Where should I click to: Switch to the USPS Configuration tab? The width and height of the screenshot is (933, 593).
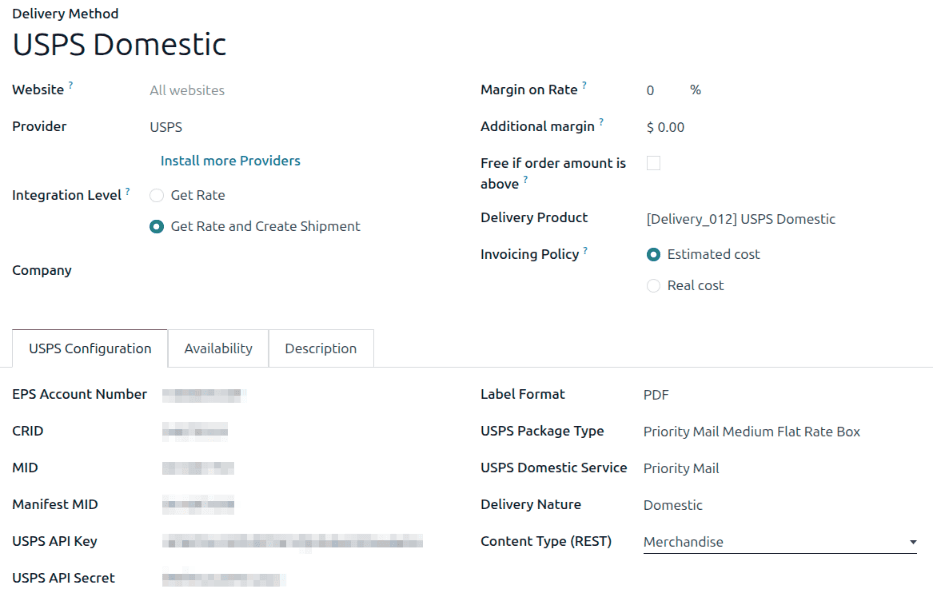click(90, 349)
